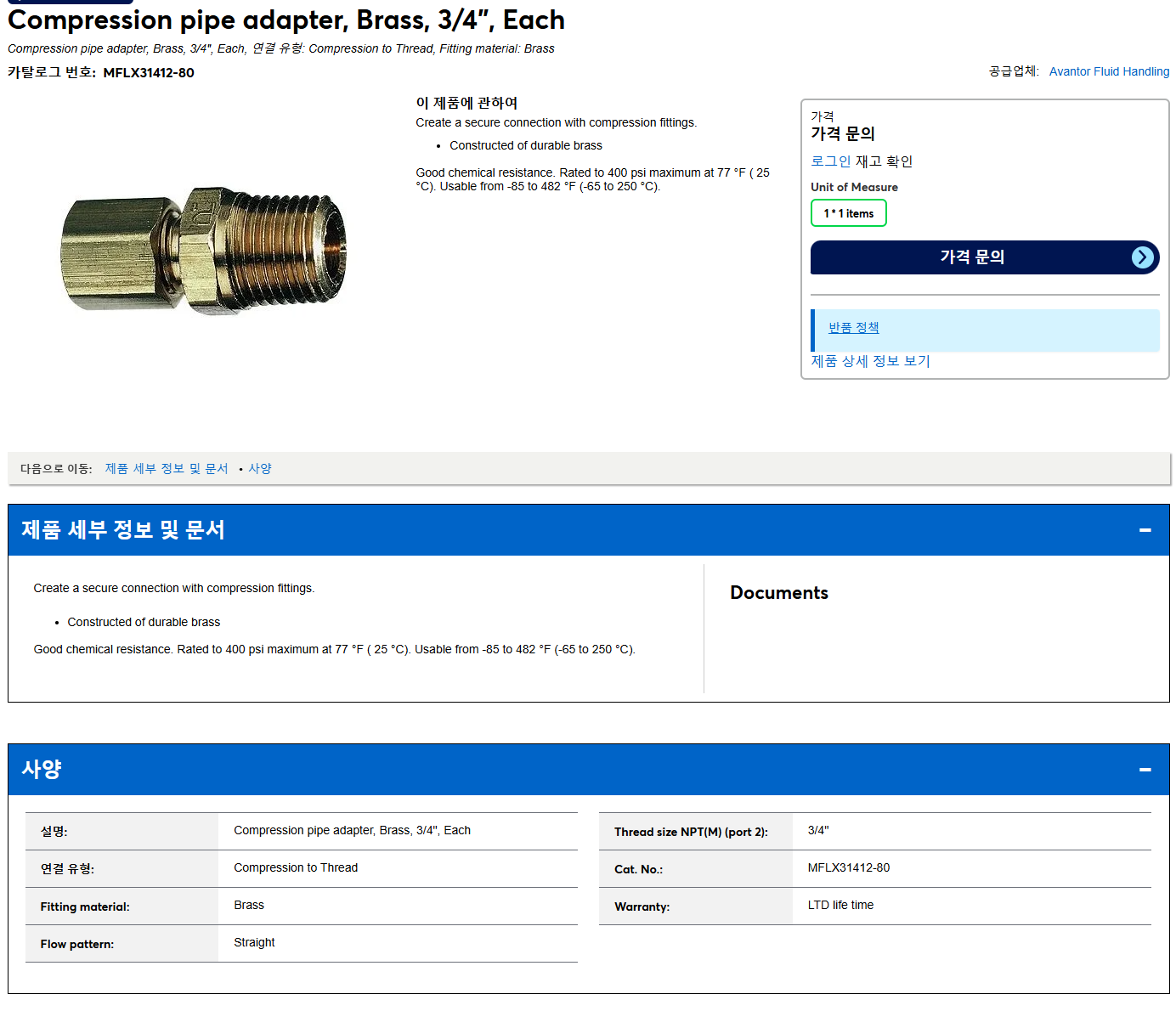This screenshot has height=1011, width=1176.
Task: Click the 설명 row value in specifications
Action: (352, 830)
